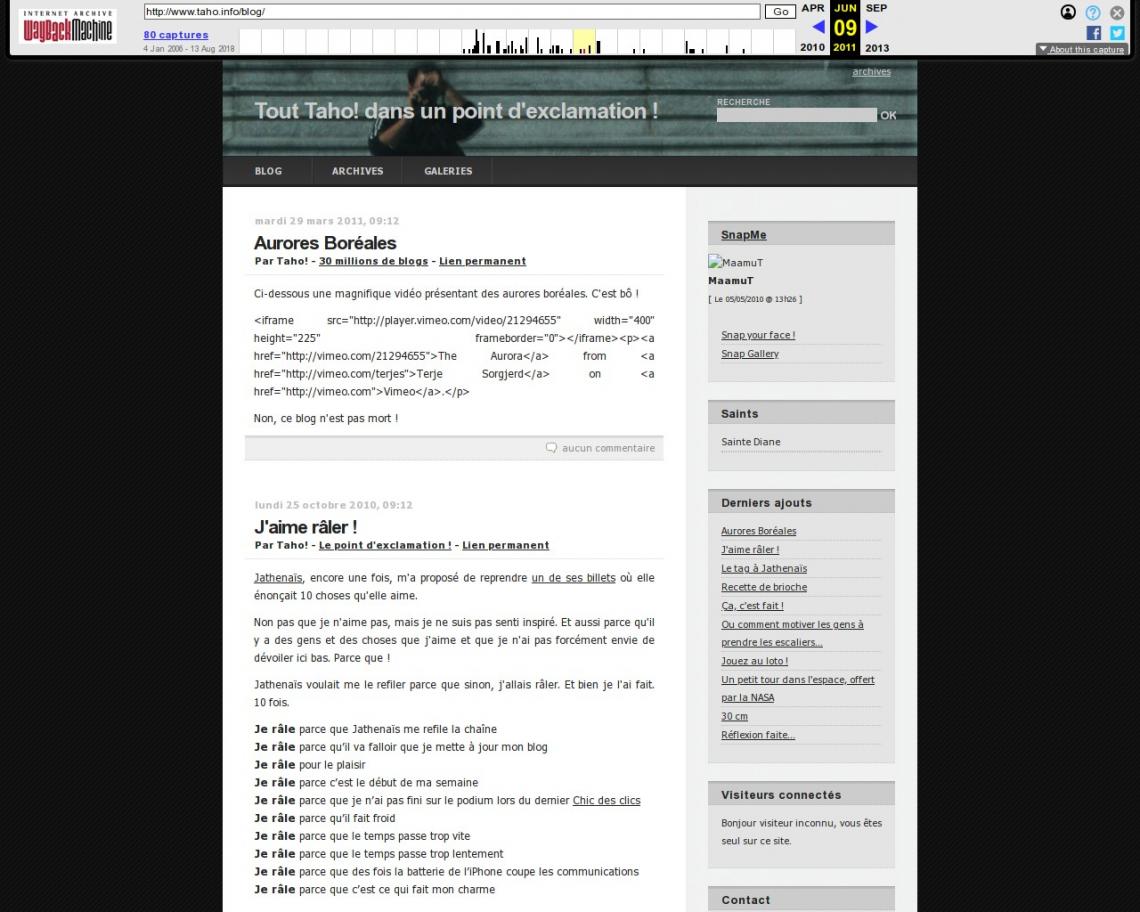Expand the About this capture dropdown
1140x912 pixels.
1082,49
